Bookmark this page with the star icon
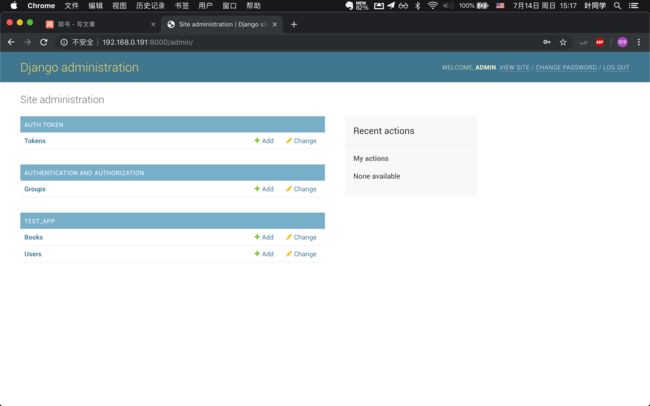Viewport: 650px width, 406px height. pyautogui.click(x=563, y=42)
